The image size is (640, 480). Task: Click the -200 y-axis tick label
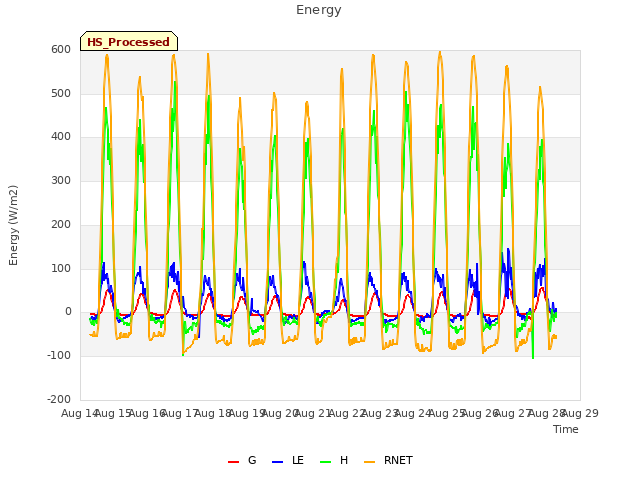(59, 399)
